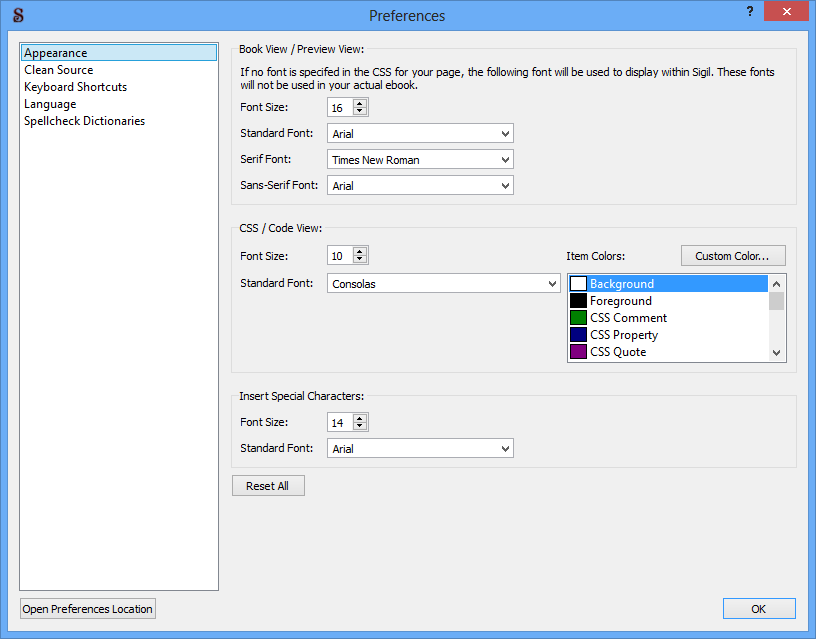Decrease Code View font size with down arrow
This screenshot has height=639, width=816.
tap(360, 260)
